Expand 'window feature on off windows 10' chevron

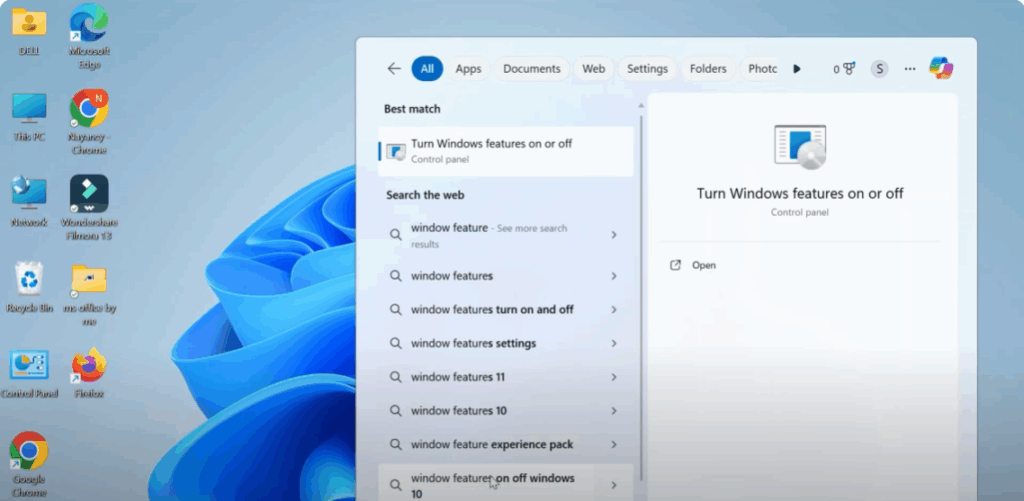[x=614, y=485]
